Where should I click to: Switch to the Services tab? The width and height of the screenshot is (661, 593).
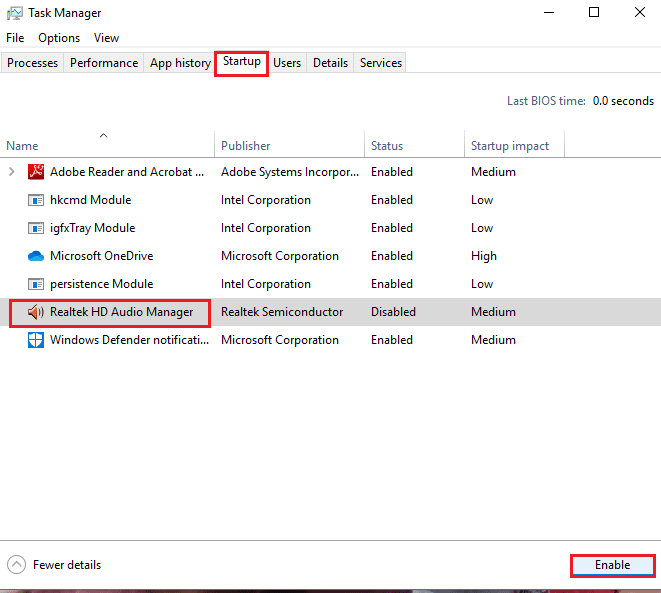381,63
